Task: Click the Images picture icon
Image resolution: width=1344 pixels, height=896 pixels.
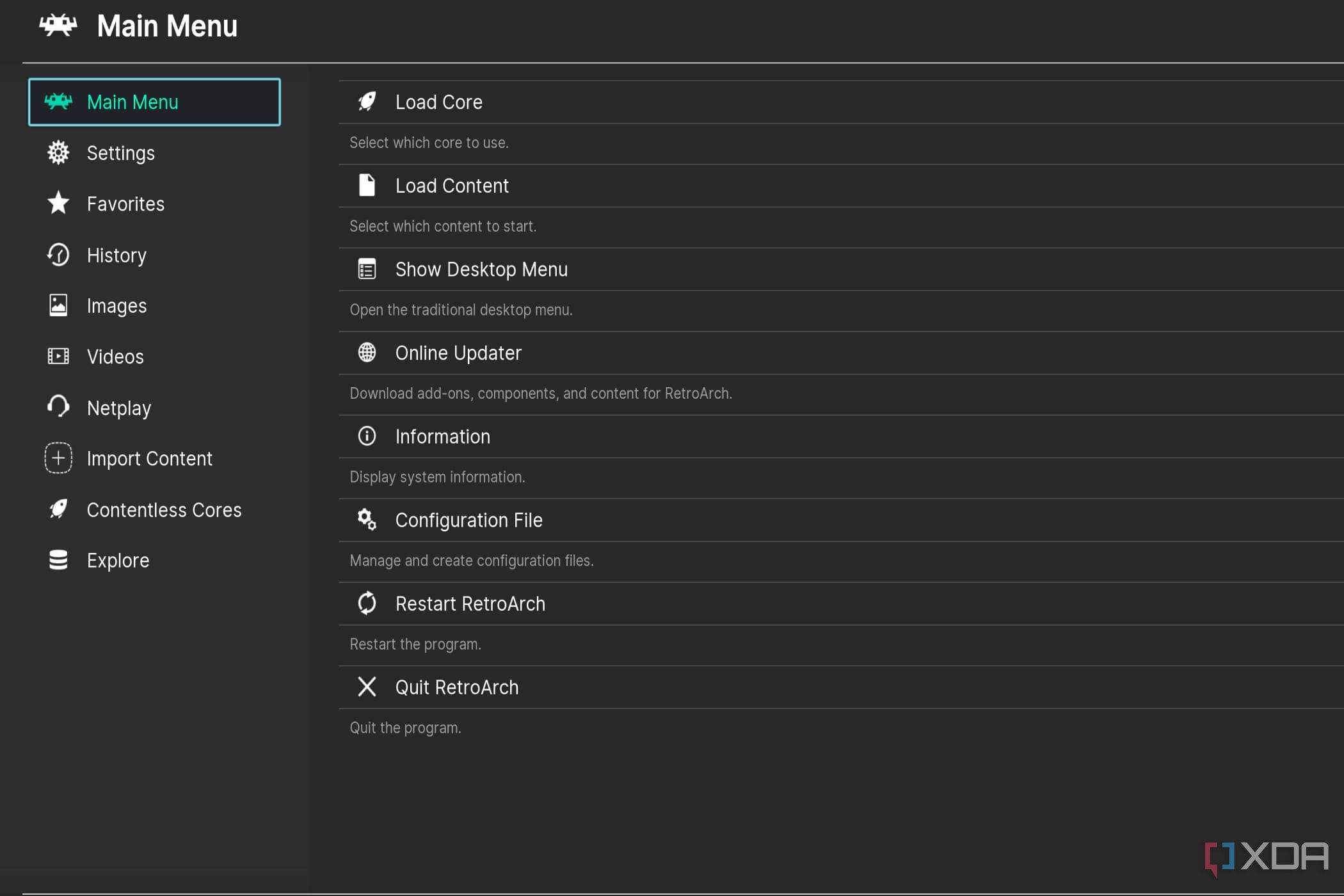Action: click(x=58, y=305)
